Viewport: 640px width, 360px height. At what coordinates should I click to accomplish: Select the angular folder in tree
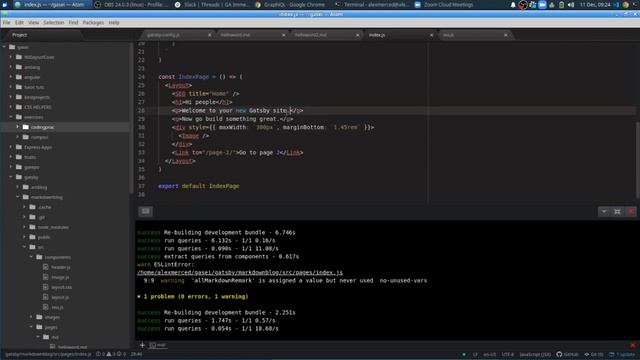tap(32, 77)
